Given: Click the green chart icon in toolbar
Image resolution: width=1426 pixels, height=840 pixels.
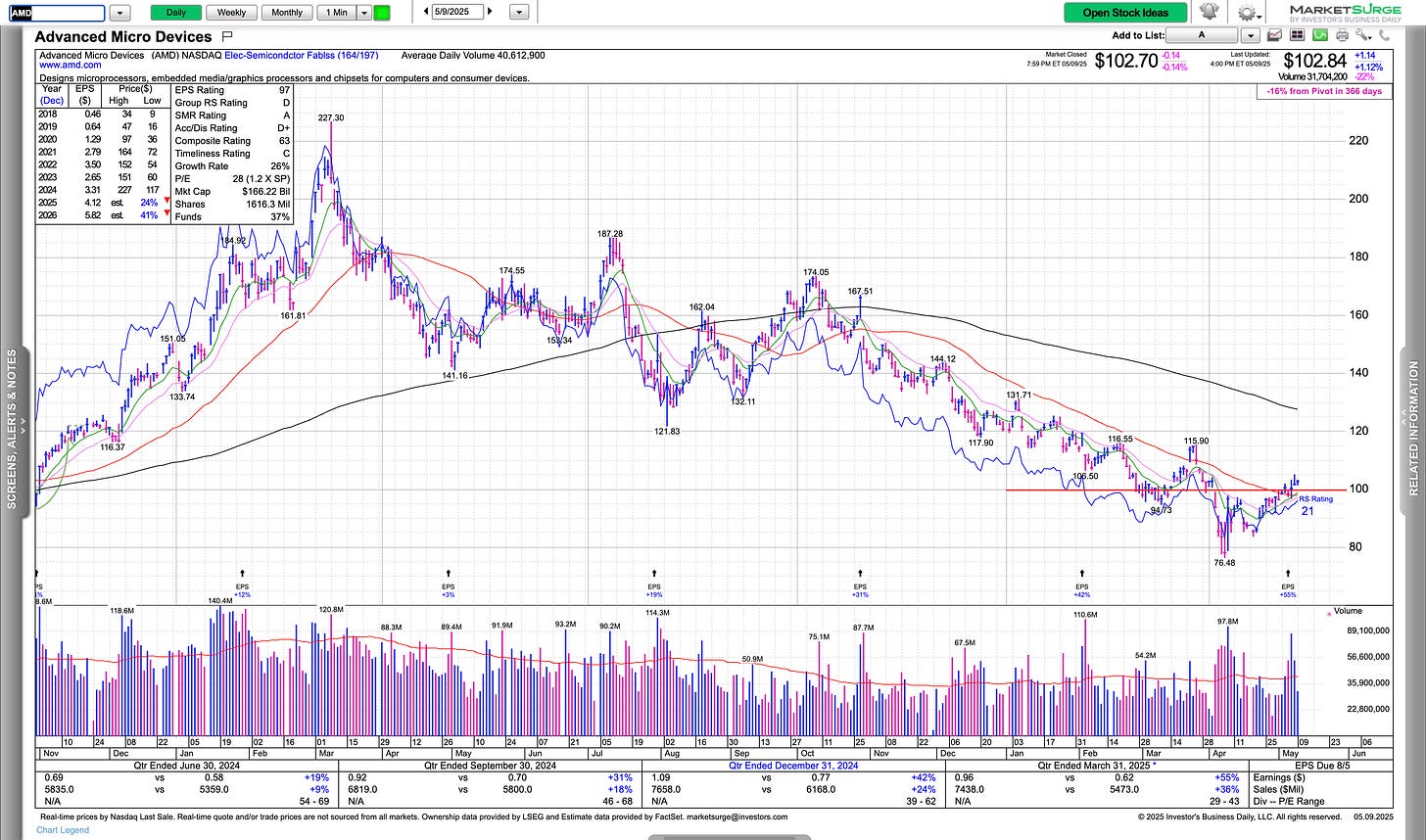Looking at the screenshot, I should point(1318,35).
